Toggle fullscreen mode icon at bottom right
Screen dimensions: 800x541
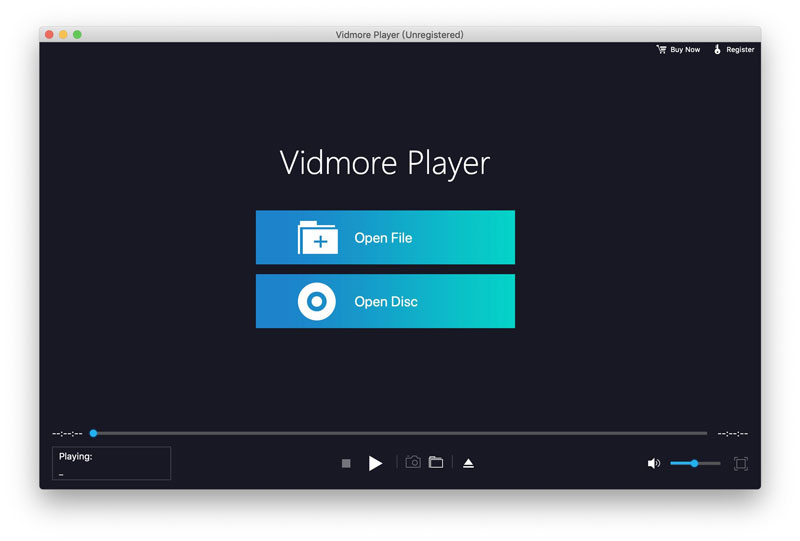(x=741, y=463)
